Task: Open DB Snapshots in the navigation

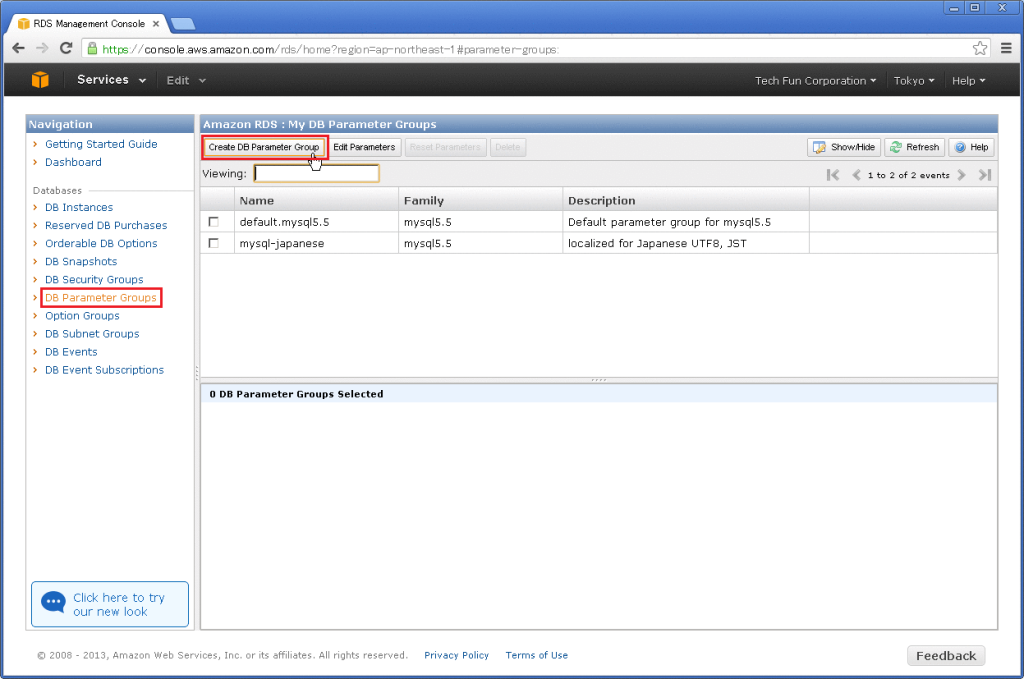Action: [x=81, y=261]
